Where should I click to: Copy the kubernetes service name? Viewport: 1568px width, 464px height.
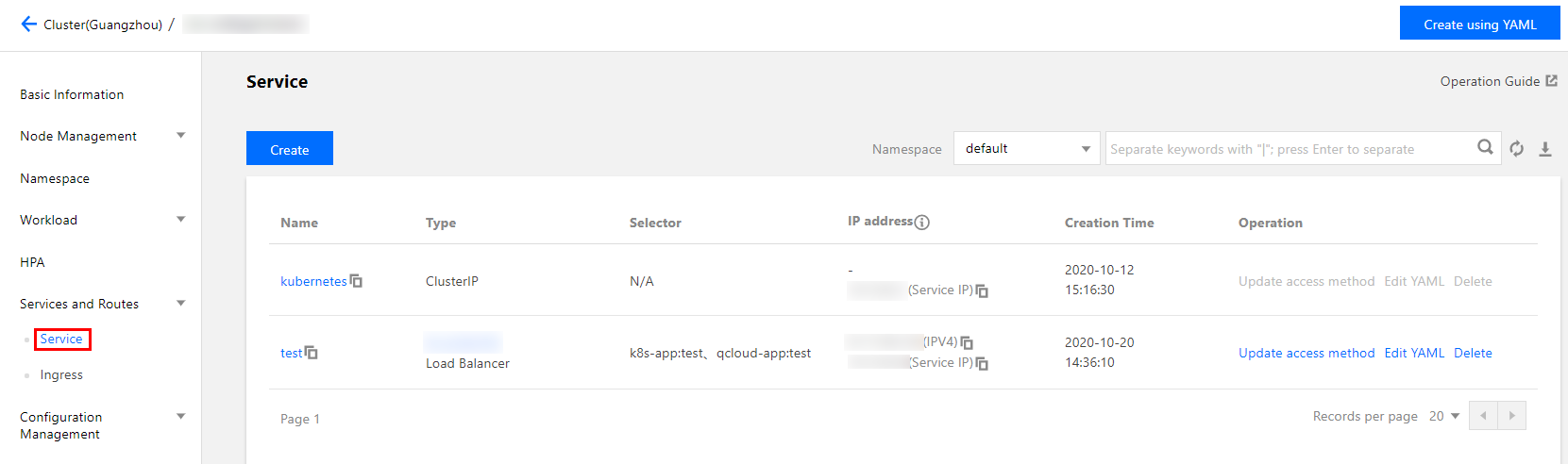(x=356, y=281)
